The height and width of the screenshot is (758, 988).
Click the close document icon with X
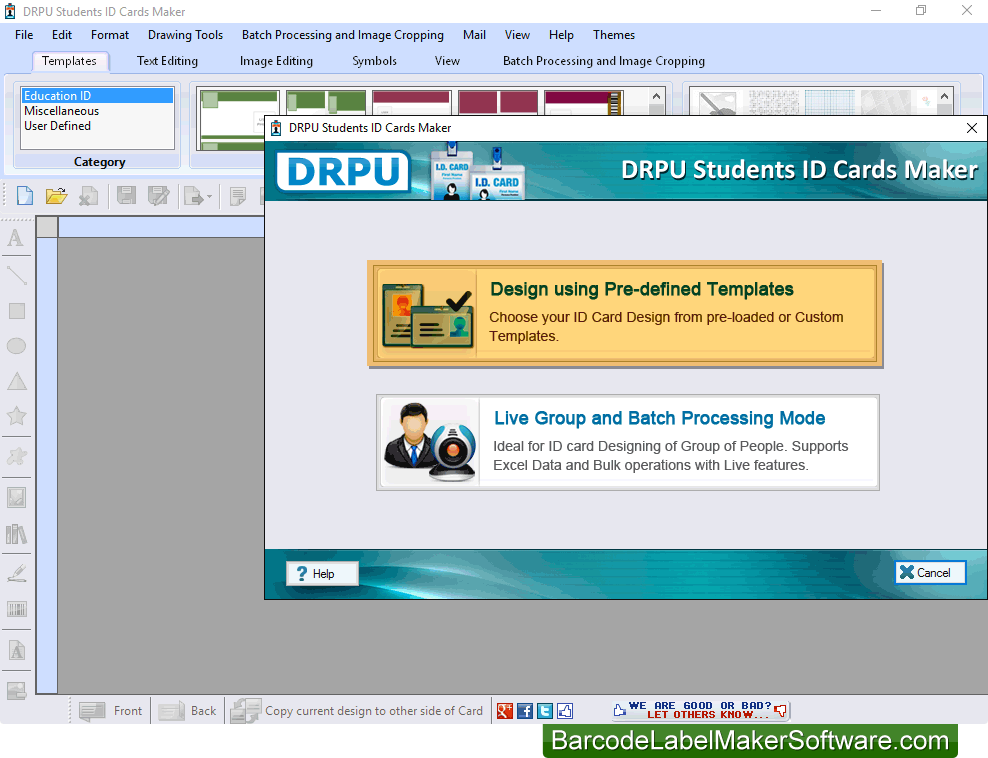coord(88,196)
